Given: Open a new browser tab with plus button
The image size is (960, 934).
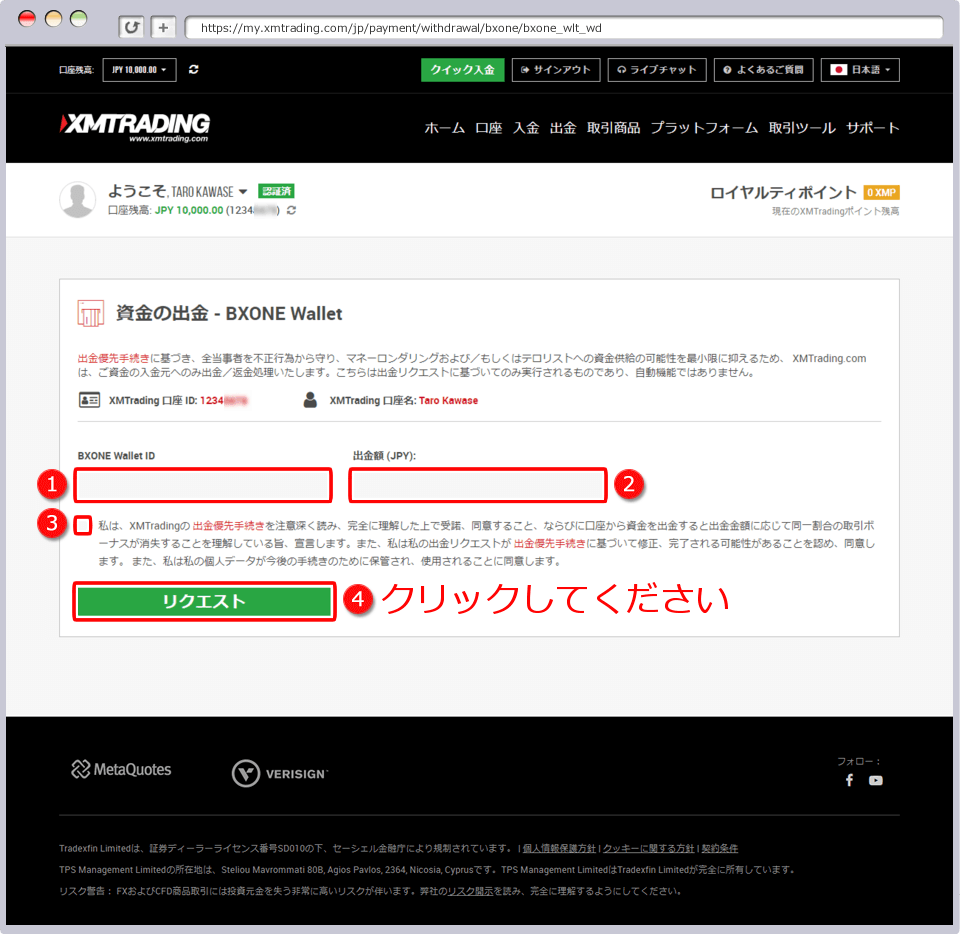Looking at the screenshot, I should (x=164, y=27).
